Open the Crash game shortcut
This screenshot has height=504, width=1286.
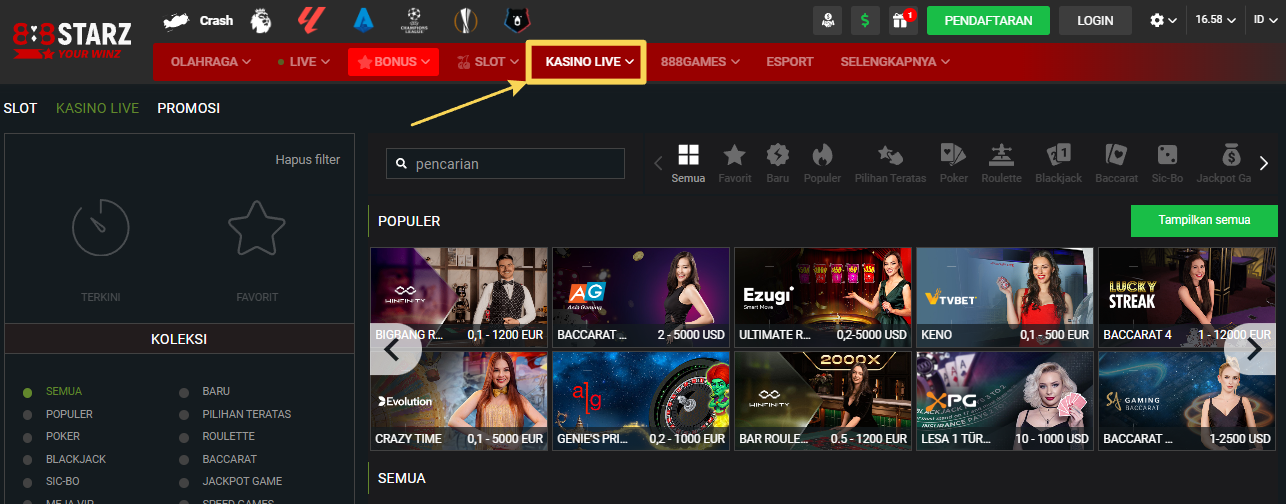coord(197,20)
